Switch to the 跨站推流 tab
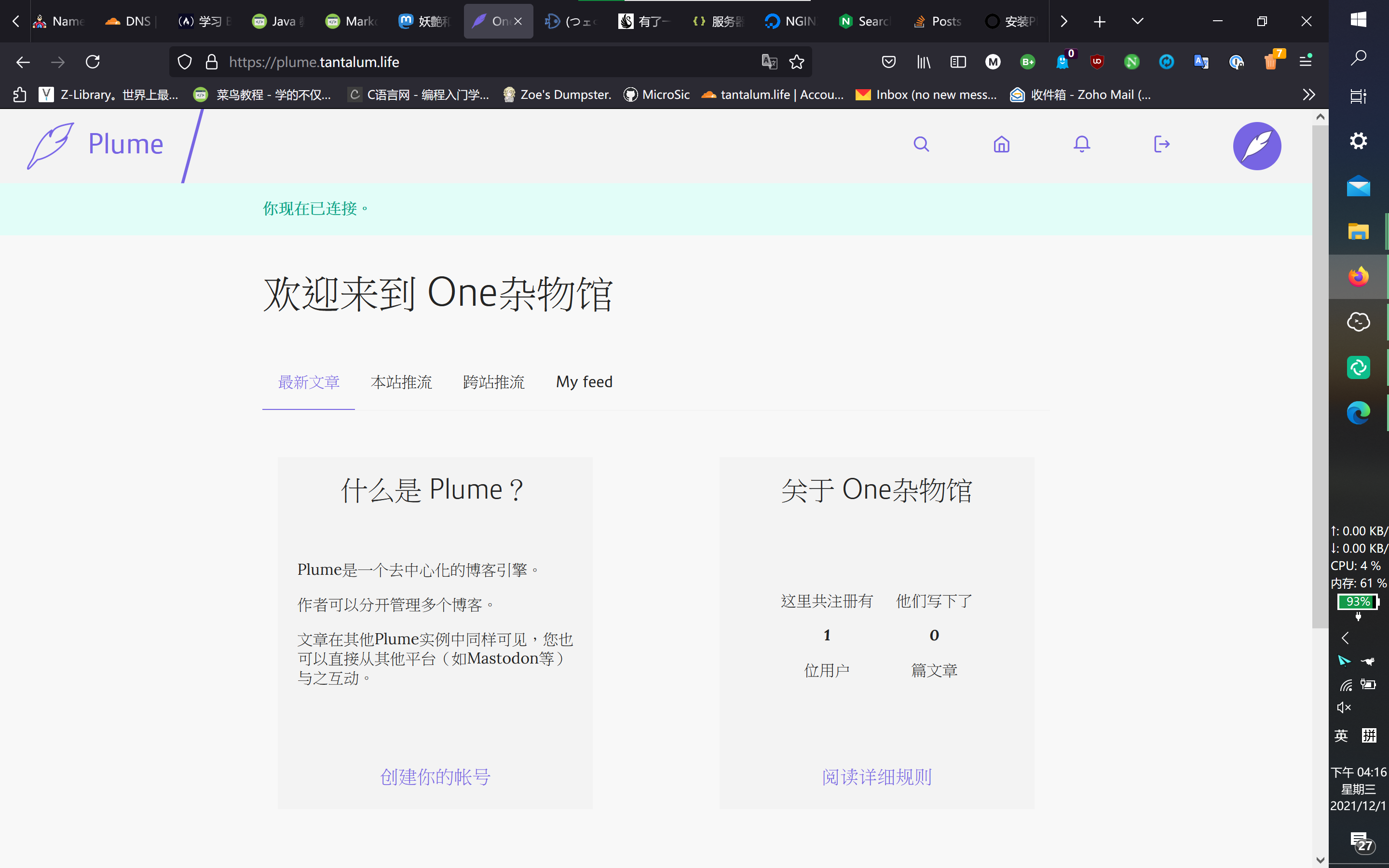The width and height of the screenshot is (1389, 868). coord(493,382)
